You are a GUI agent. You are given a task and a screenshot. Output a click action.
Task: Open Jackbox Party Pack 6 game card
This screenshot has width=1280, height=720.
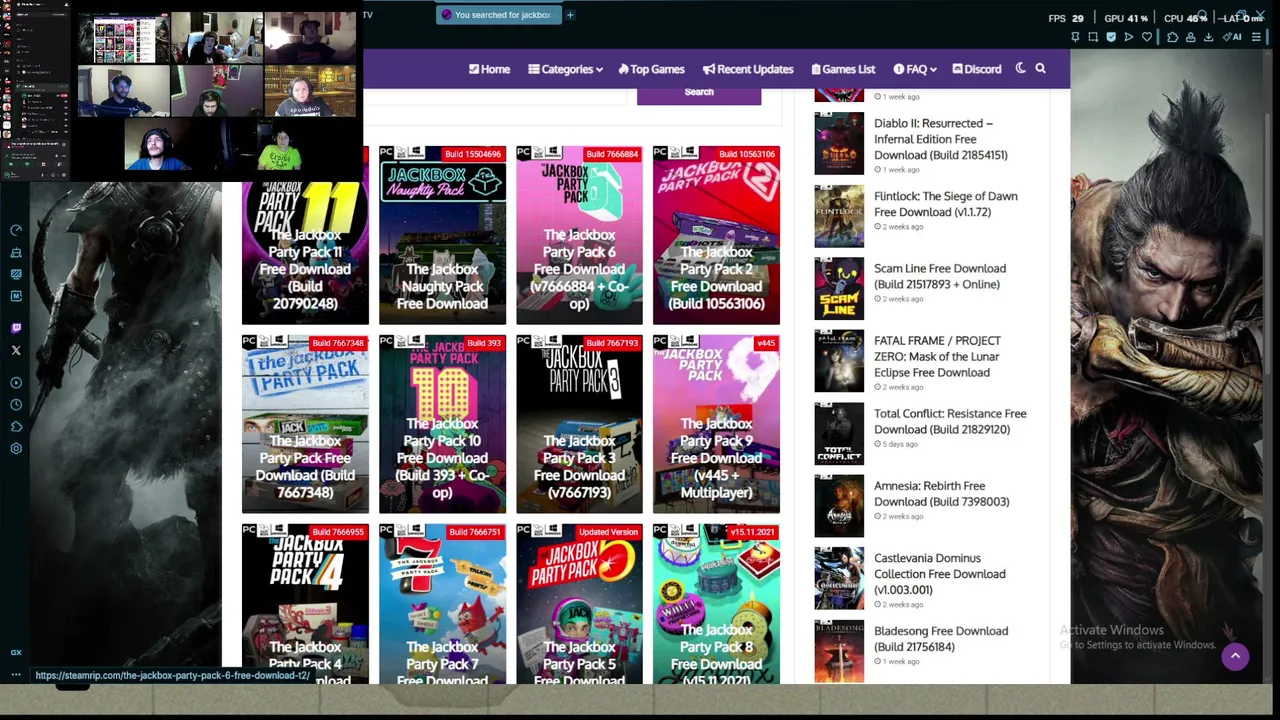(579, 235)
